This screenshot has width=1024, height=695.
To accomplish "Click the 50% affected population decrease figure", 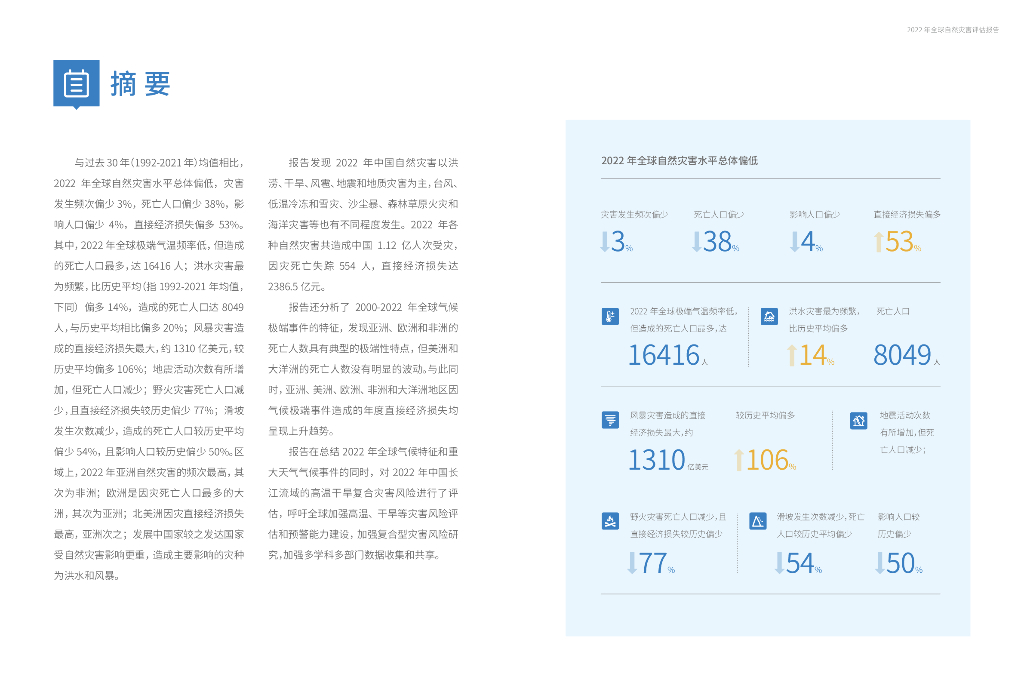I will [900, 564].
